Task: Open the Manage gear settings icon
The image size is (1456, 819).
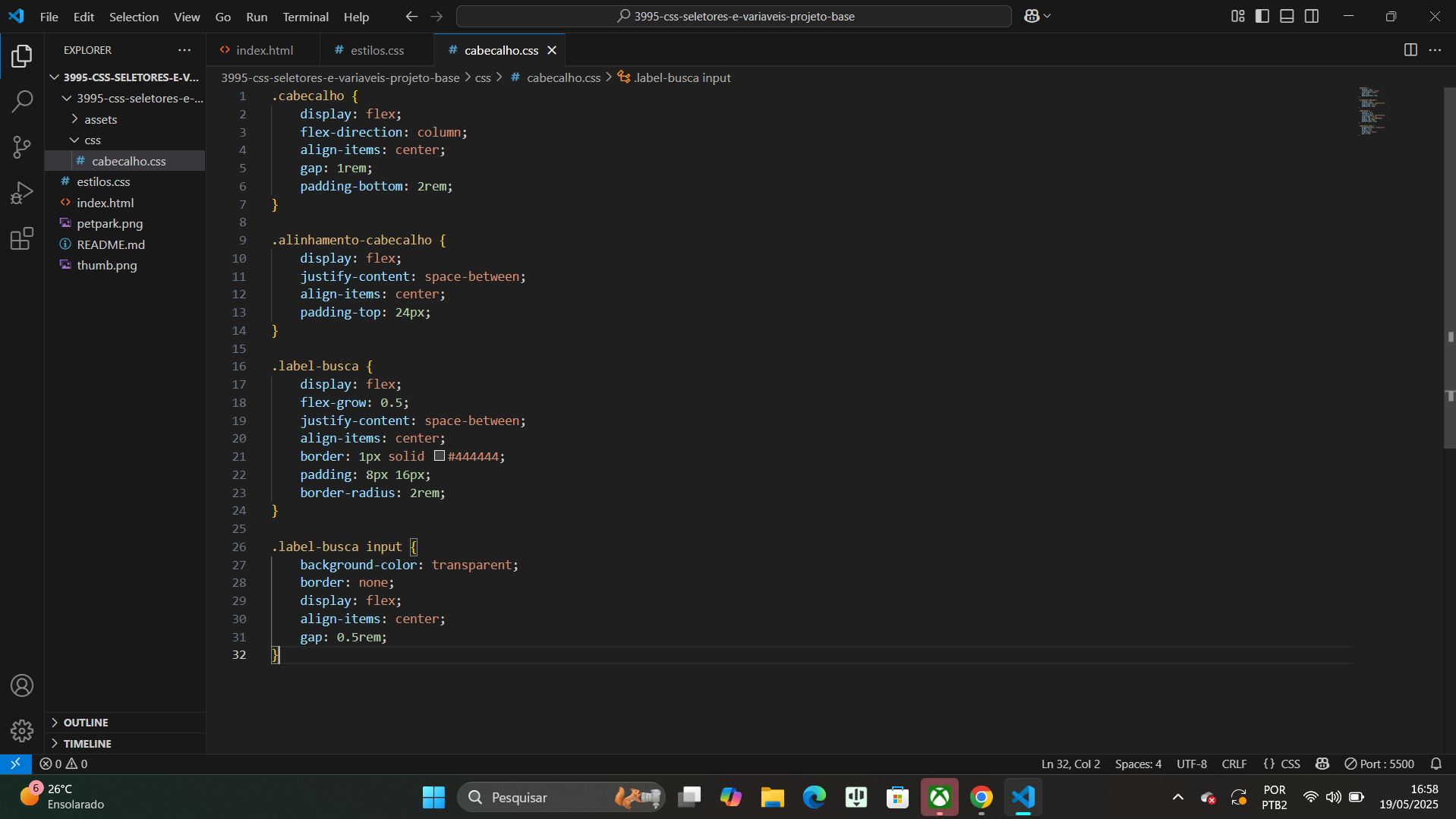Action: tap(22, 731)
